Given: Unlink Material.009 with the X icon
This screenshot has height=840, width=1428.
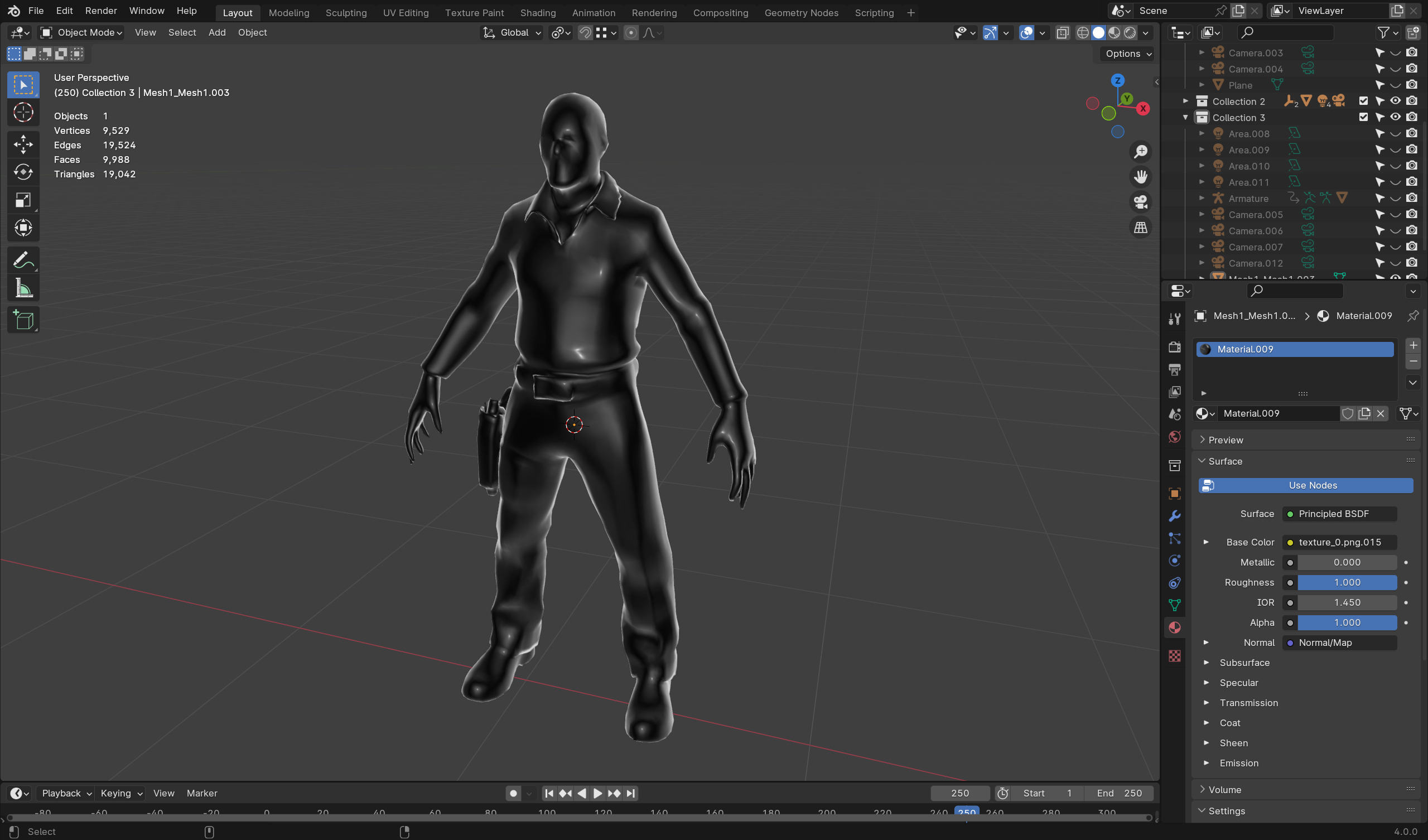Looking at the screenshot, I should [1381, 414].
